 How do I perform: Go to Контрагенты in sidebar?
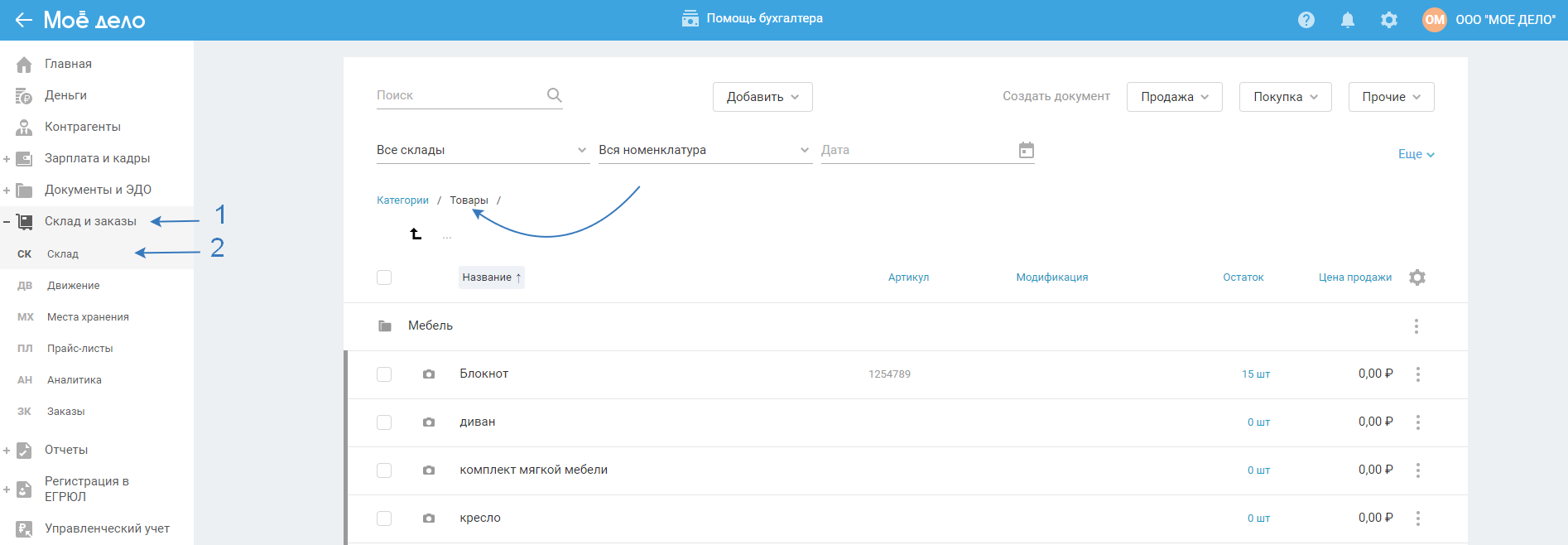pyautogui.click(x=82, y=127)
